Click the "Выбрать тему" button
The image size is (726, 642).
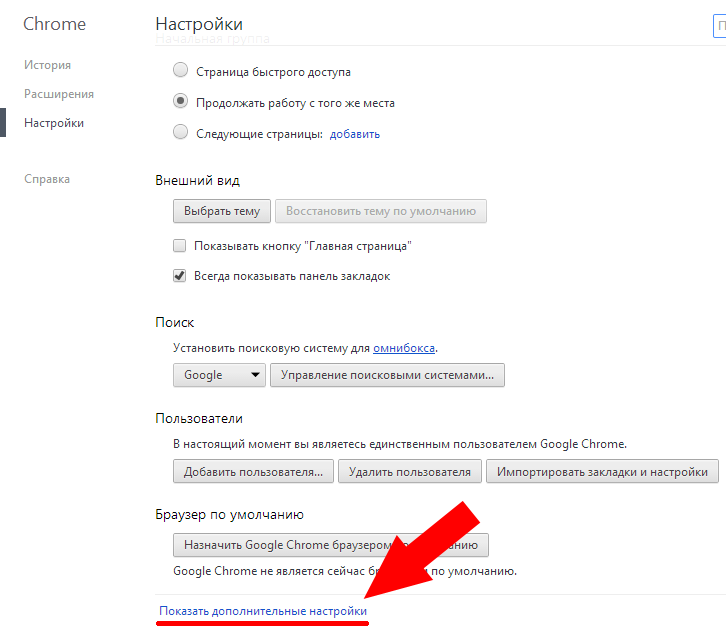(x=222, y=211)
